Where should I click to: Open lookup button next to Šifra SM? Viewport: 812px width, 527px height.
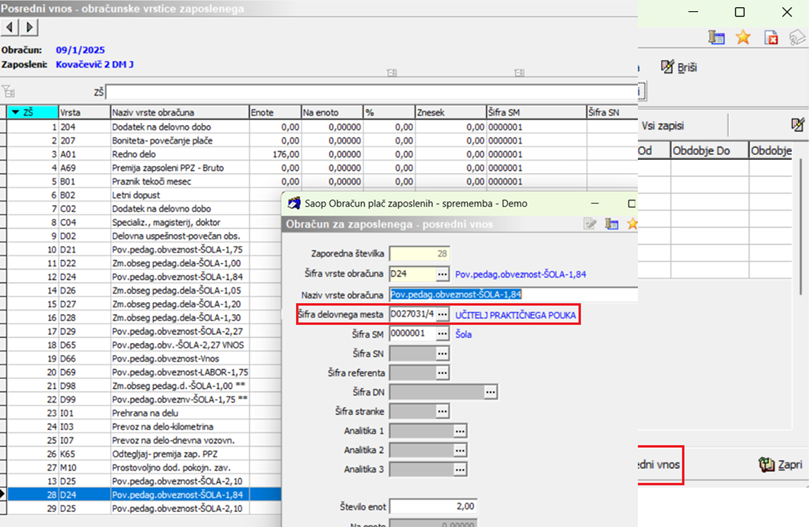pyautogui.click(x=442, y=334)
